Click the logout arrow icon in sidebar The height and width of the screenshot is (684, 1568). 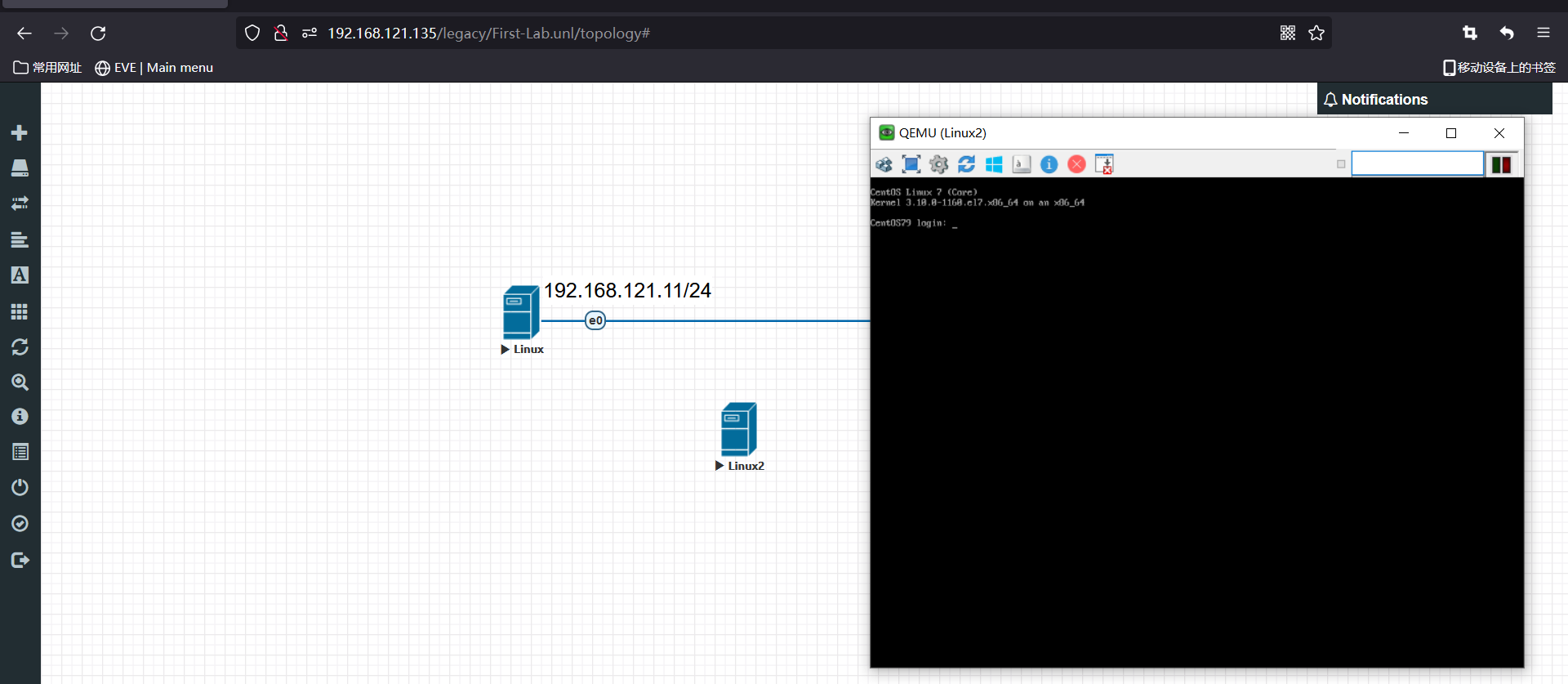(20, 560)
